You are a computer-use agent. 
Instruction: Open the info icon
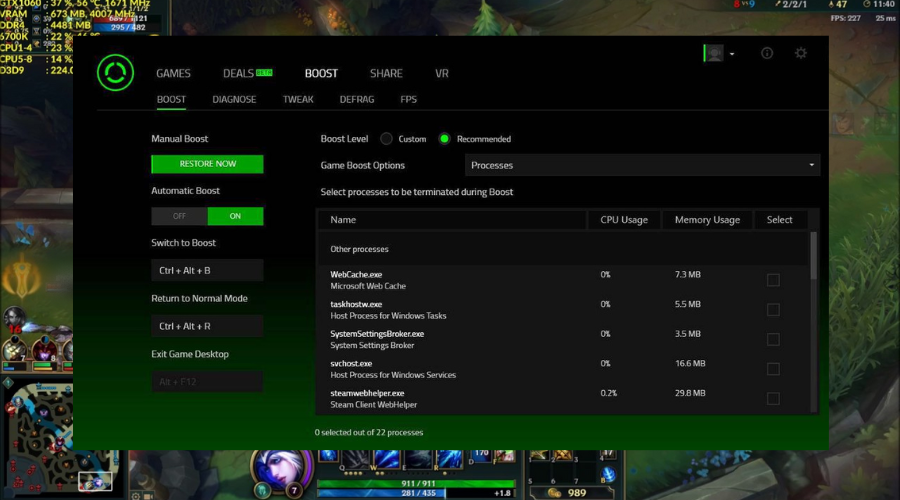(x=767, y=53)
